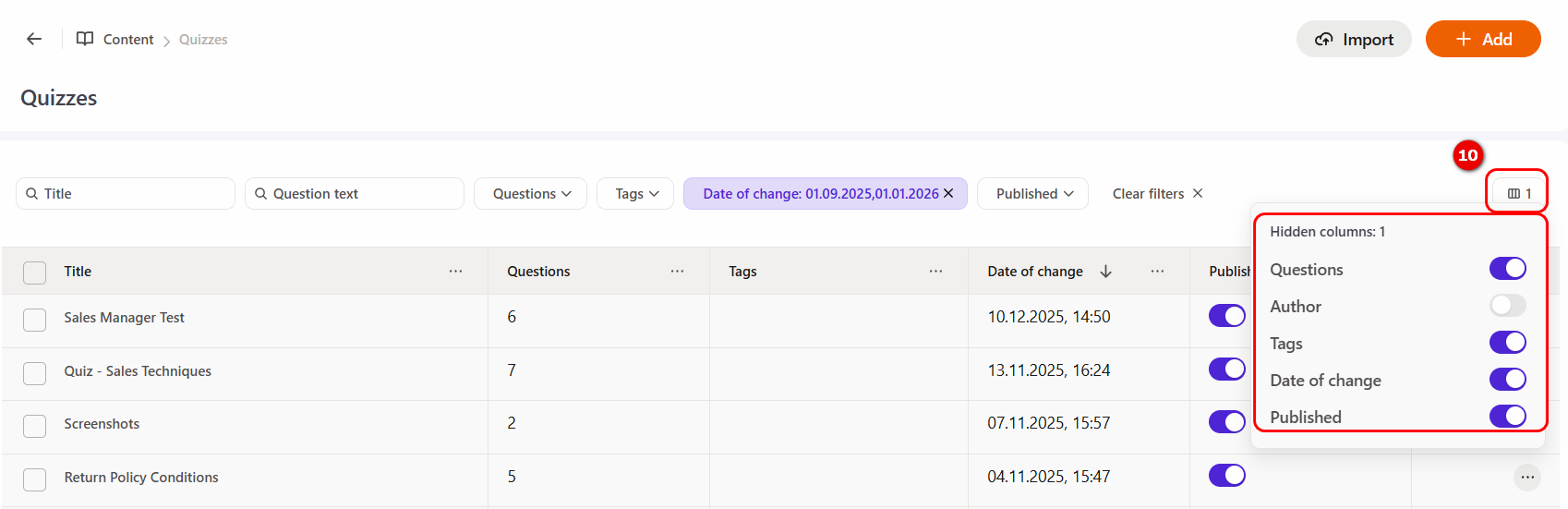Image resolution: width=1568 pixels, height=509 pixels.
Task: Open the column visibility settings icon
Action: [x=1518, y=193]
